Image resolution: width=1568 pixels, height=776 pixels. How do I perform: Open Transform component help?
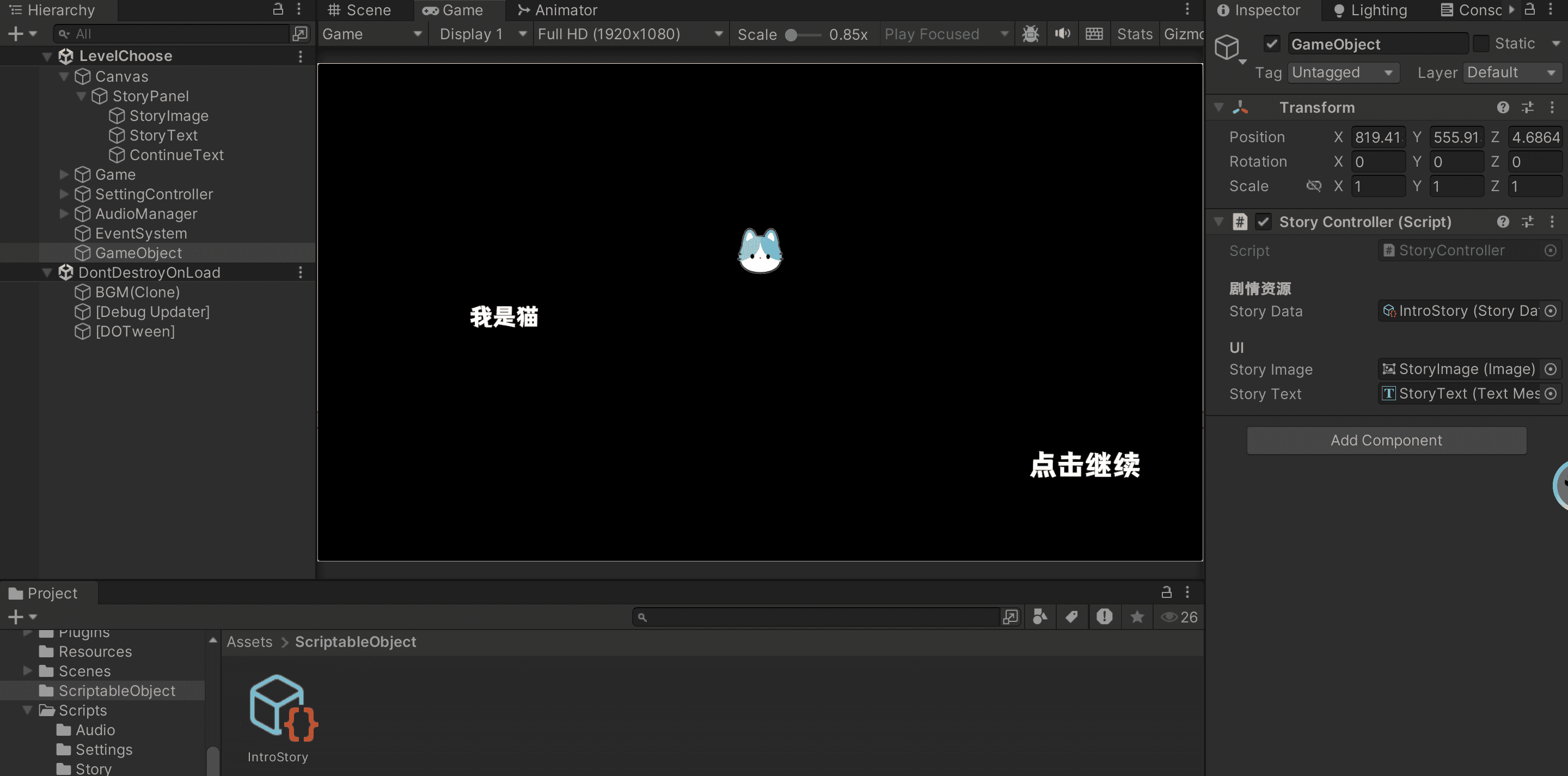click(1503, 107)
